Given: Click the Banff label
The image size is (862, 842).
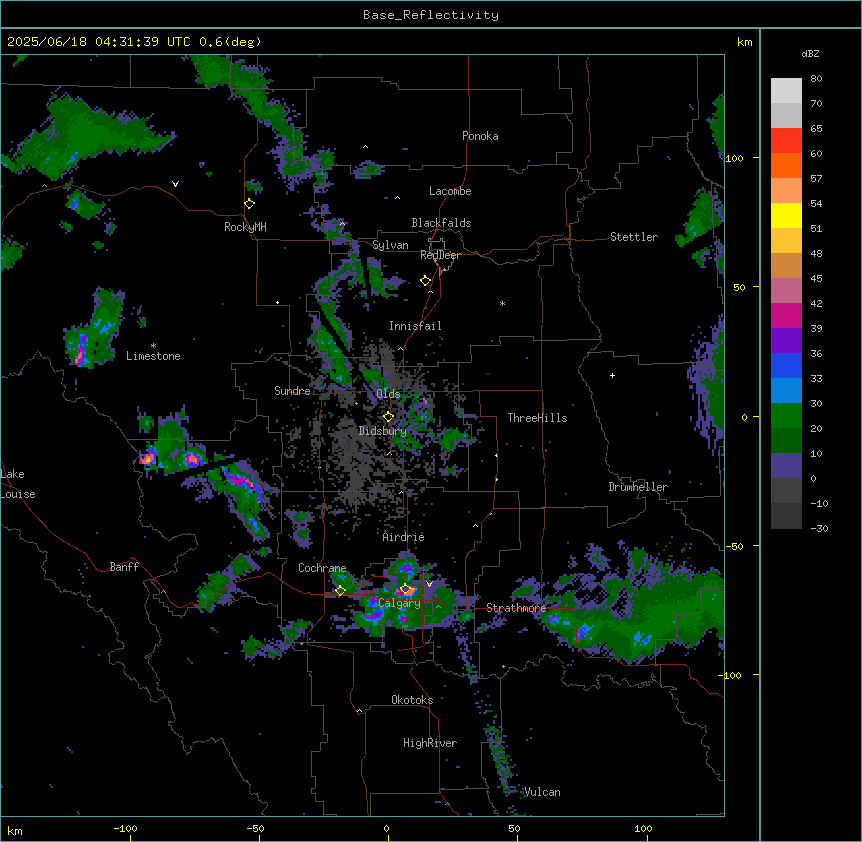Looking at the screenshot, I should pos(124,567).
